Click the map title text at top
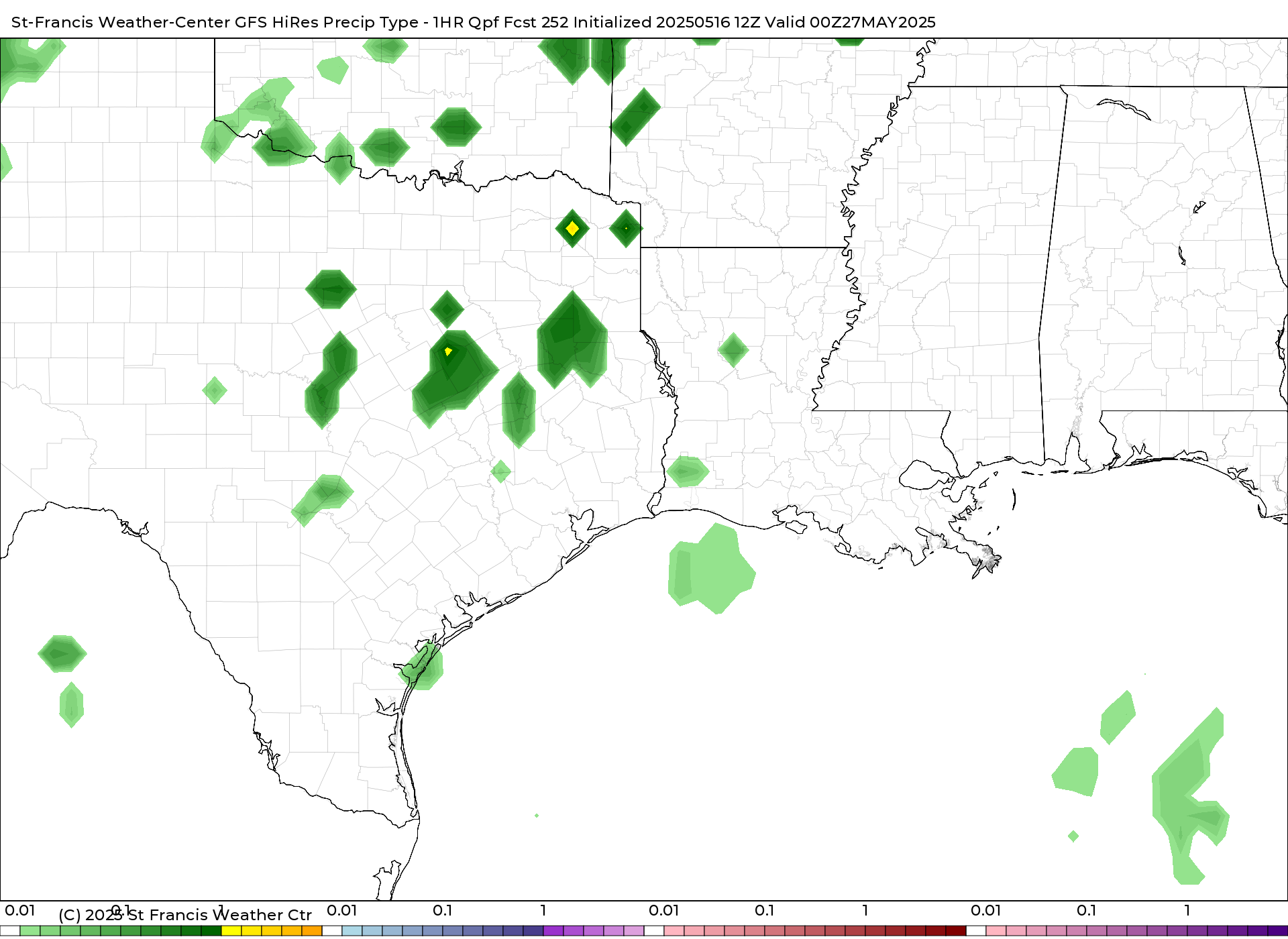Image resolution: width=1288 pixels, height=939 pixels. click(473, 22)
